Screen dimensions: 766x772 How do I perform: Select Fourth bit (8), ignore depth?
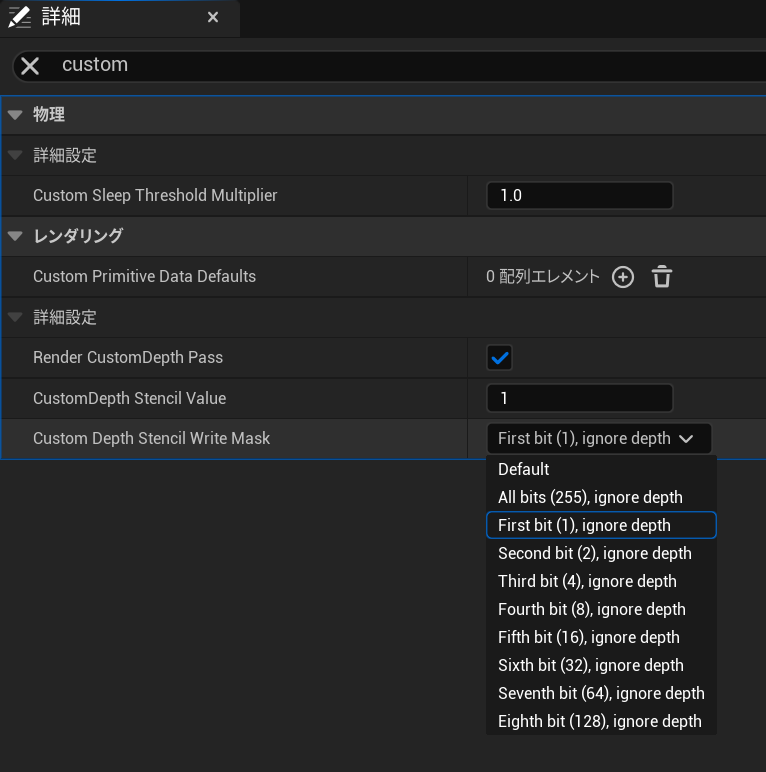(601, 610)
